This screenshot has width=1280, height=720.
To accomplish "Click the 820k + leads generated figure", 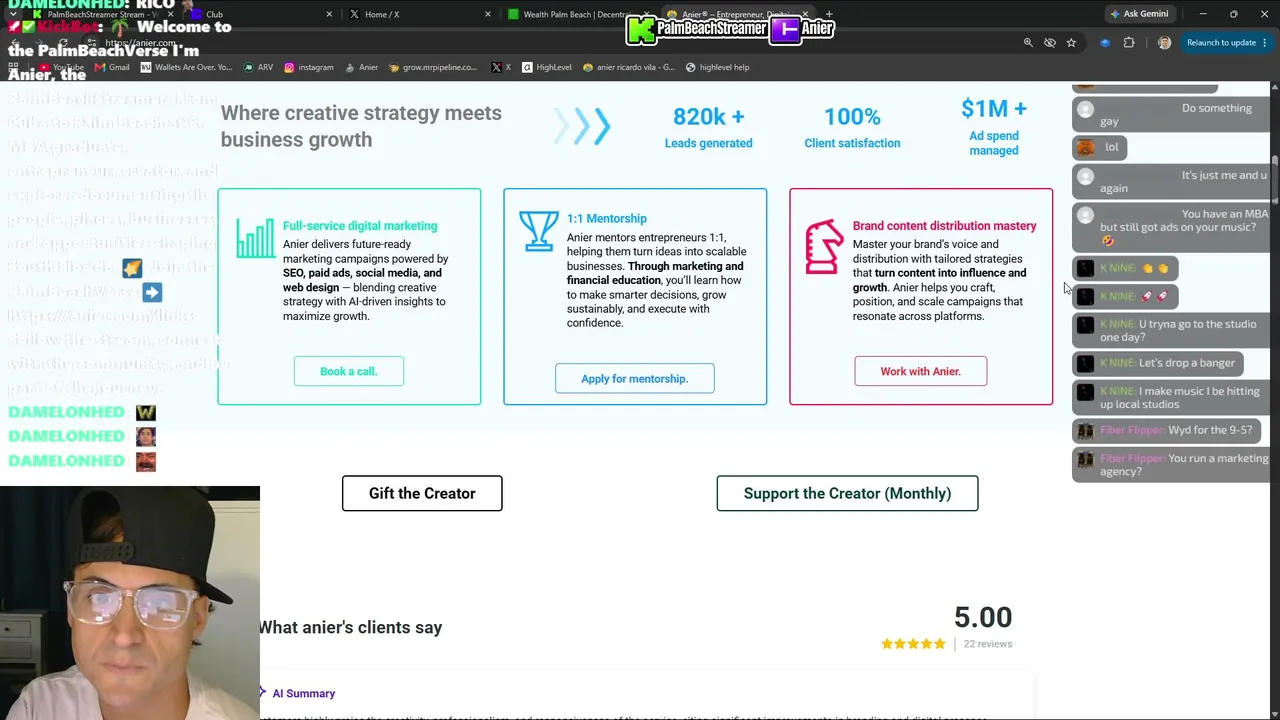I will point(709,117).
